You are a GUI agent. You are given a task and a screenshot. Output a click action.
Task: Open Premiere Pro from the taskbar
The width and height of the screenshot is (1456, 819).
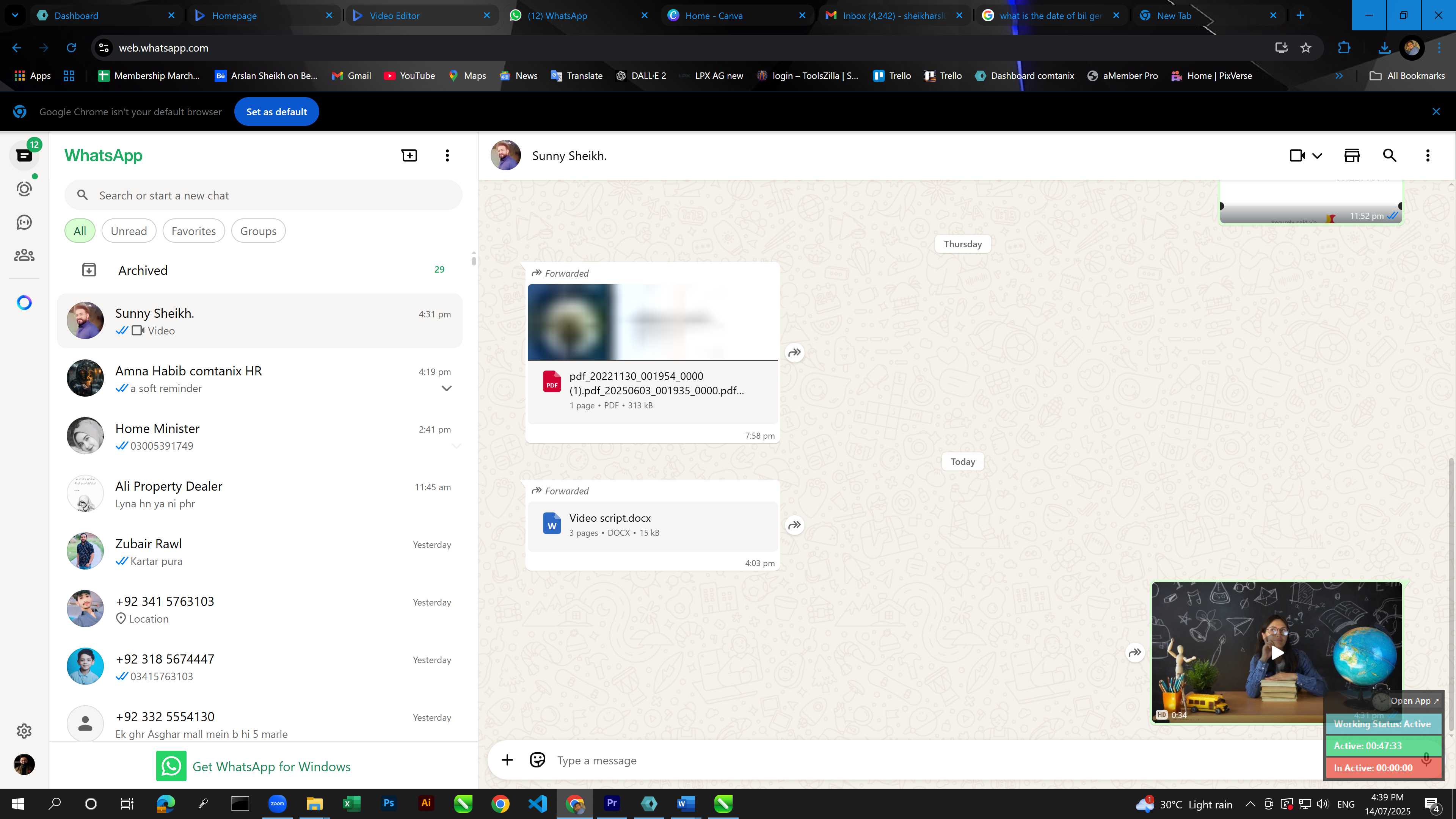coord(612,803)
